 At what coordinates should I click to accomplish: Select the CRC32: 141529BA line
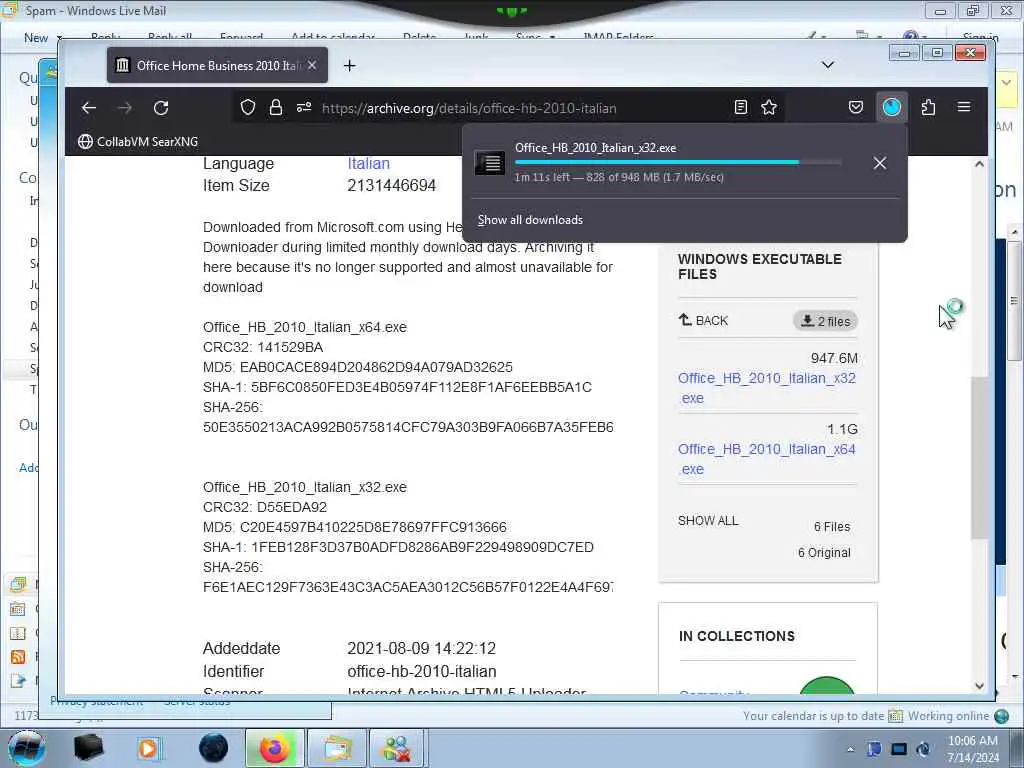(263, 347)
